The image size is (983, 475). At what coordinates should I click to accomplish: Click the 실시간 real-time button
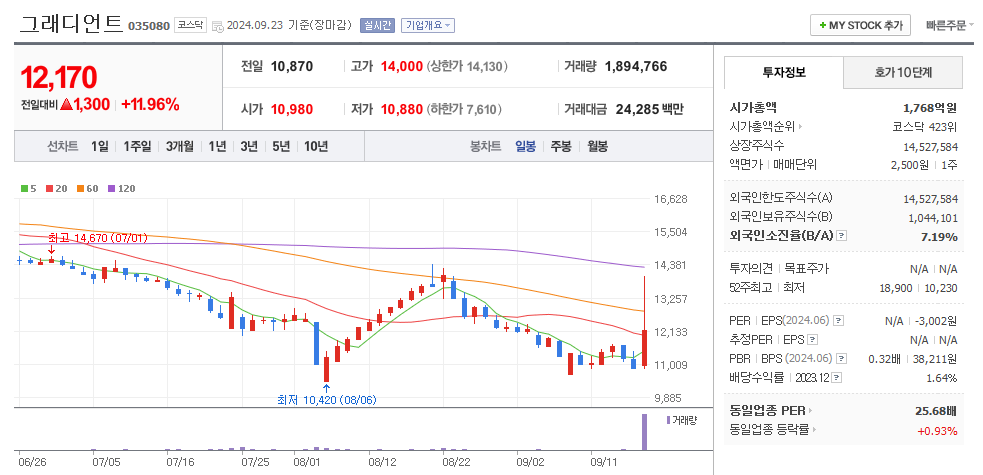point(377,25)
